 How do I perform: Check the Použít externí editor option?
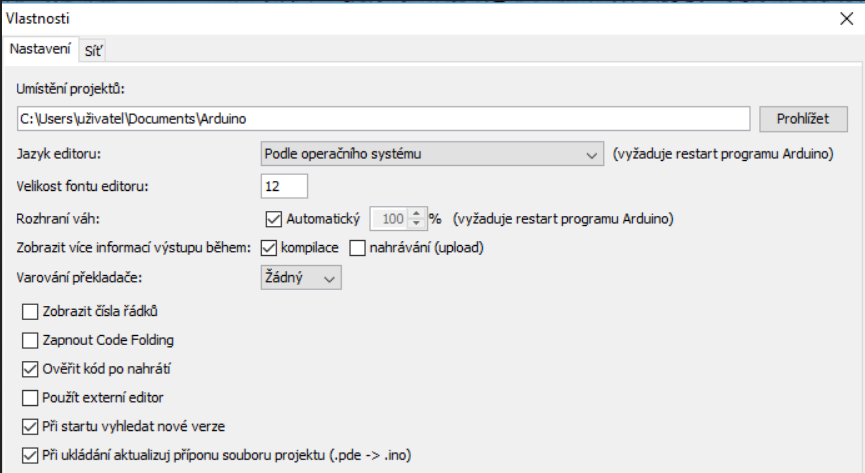pyautogui.click(x=29, y=397)
